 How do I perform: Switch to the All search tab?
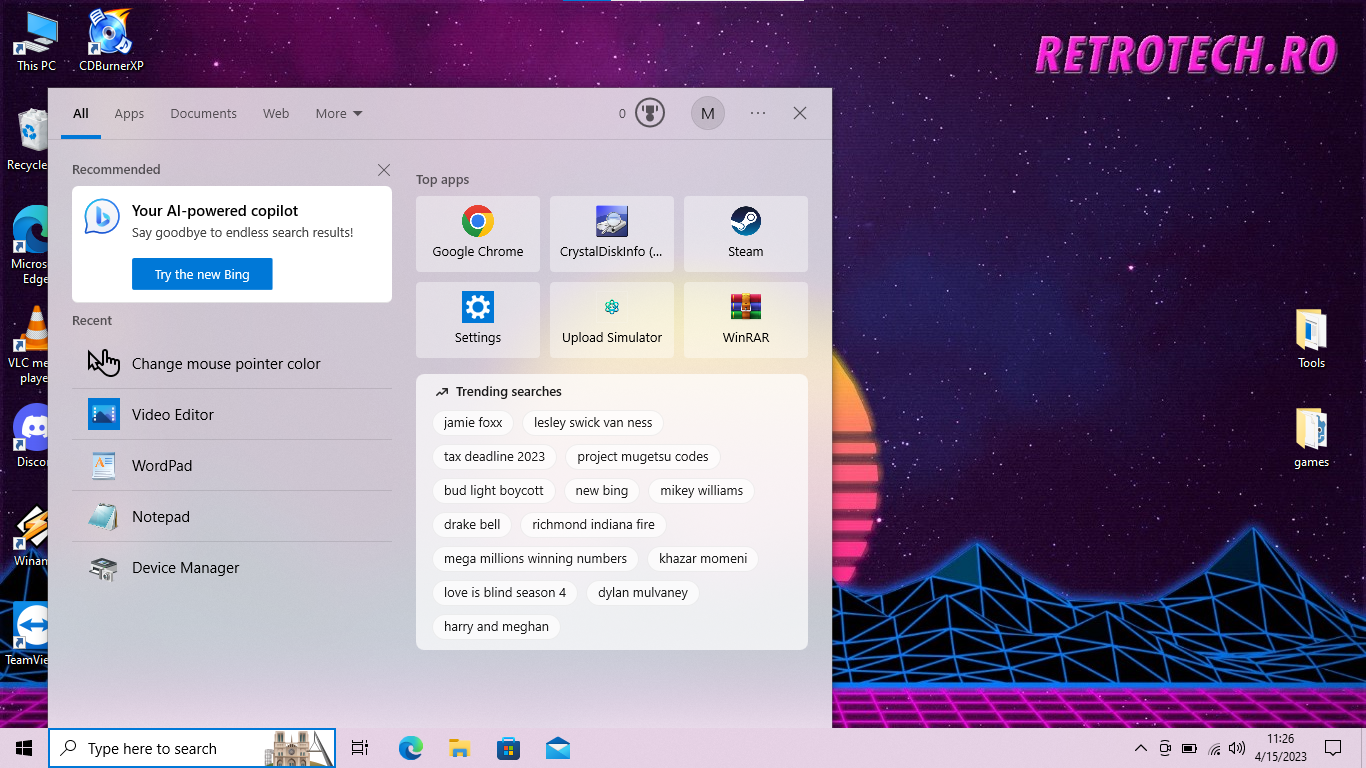pyautogui.click(x=81, y=114)
